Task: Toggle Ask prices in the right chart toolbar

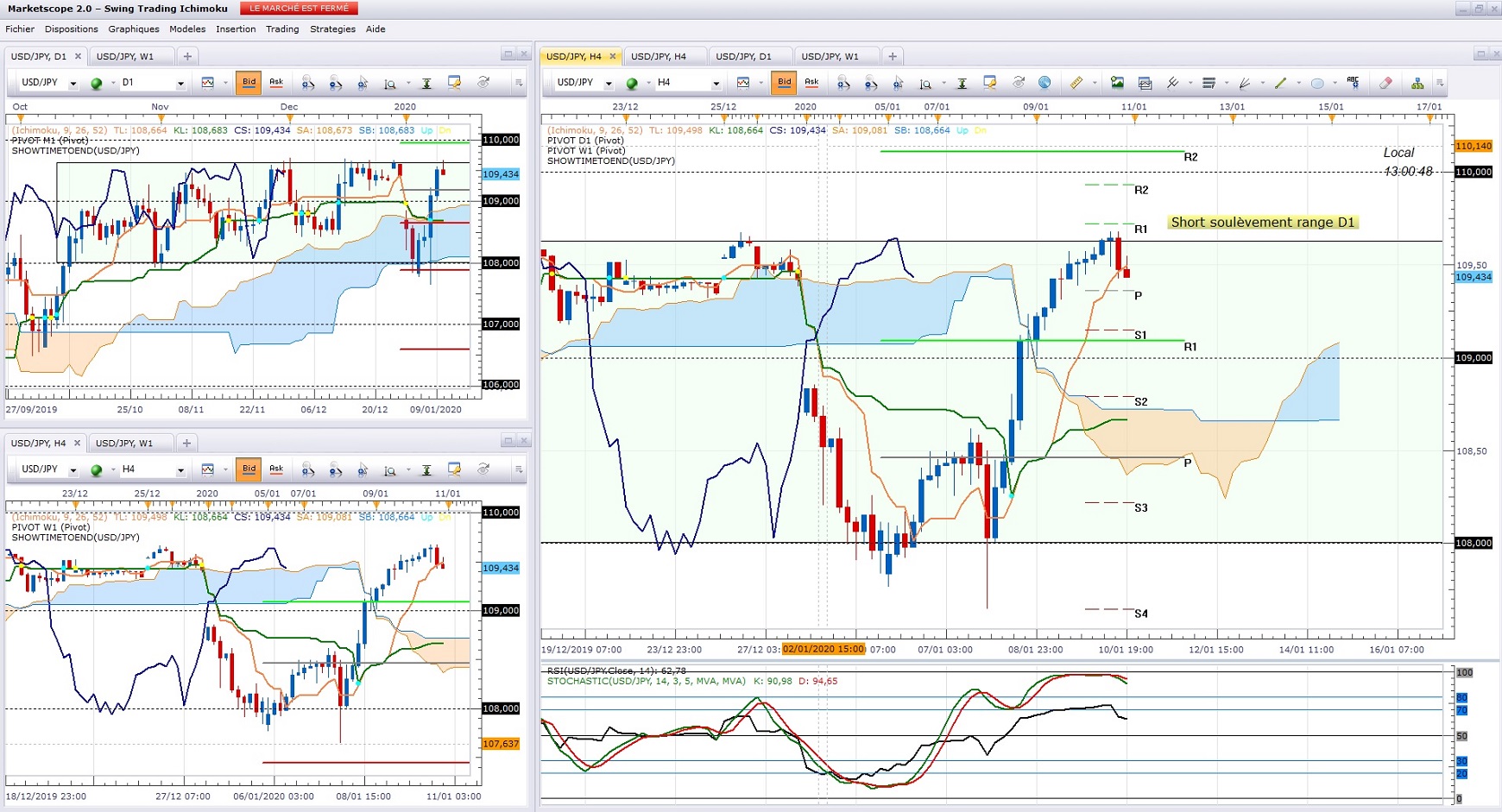Action: (811, 83)
